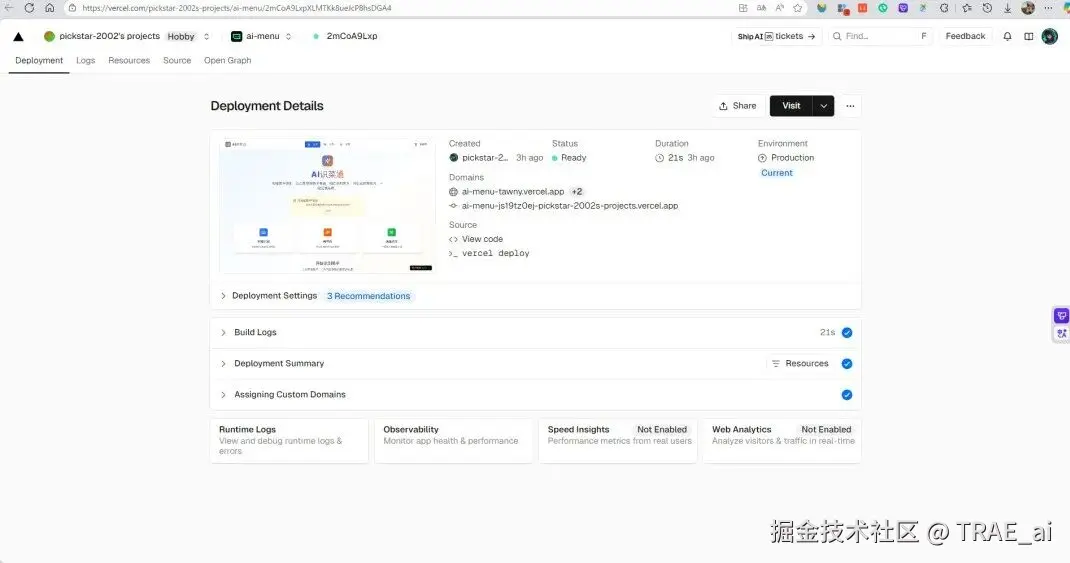1070x563 pixels.
Task: Open team switcher arrows next to Hobby
Action: click(206, 36)
